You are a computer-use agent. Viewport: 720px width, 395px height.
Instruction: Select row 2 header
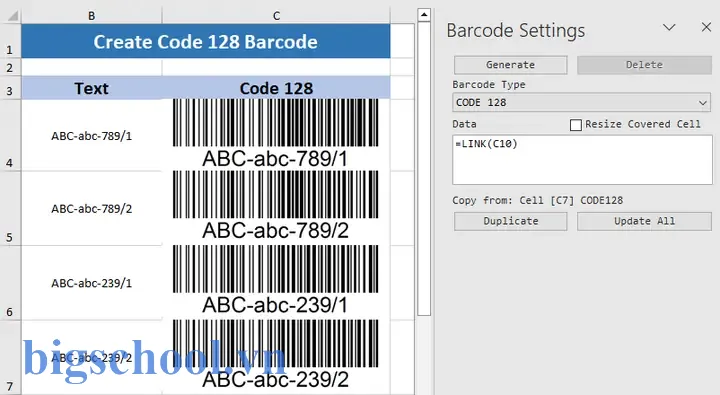click(10, 68)
